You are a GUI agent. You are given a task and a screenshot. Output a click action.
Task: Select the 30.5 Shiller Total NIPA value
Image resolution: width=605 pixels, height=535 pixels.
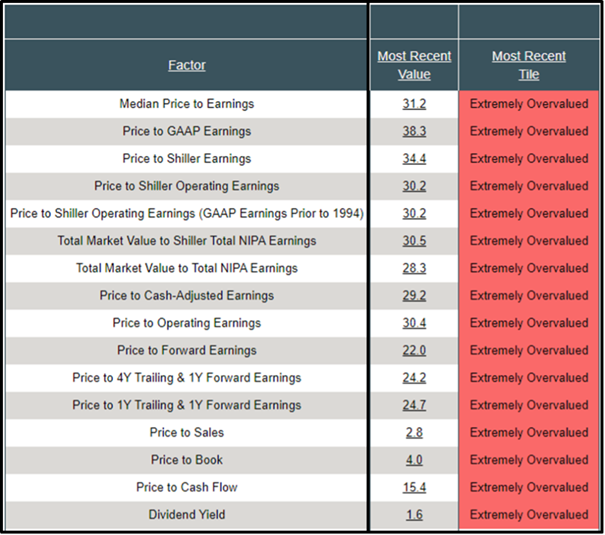tap(414, 241)
